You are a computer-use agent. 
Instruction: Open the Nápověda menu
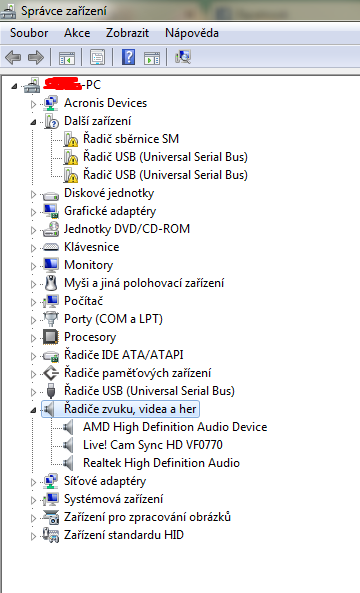pos(192,33)
